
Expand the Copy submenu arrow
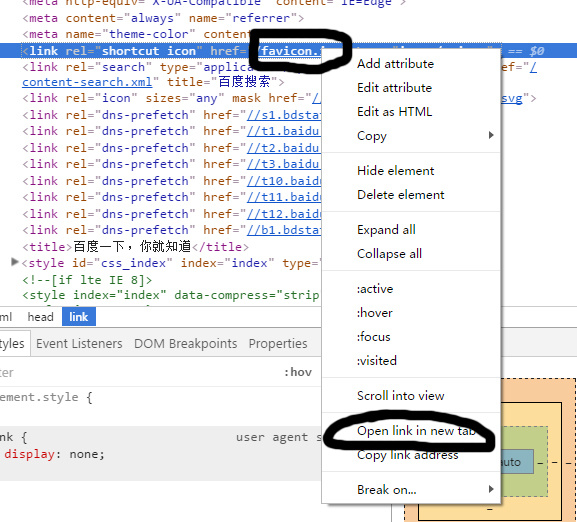[491, 135]
